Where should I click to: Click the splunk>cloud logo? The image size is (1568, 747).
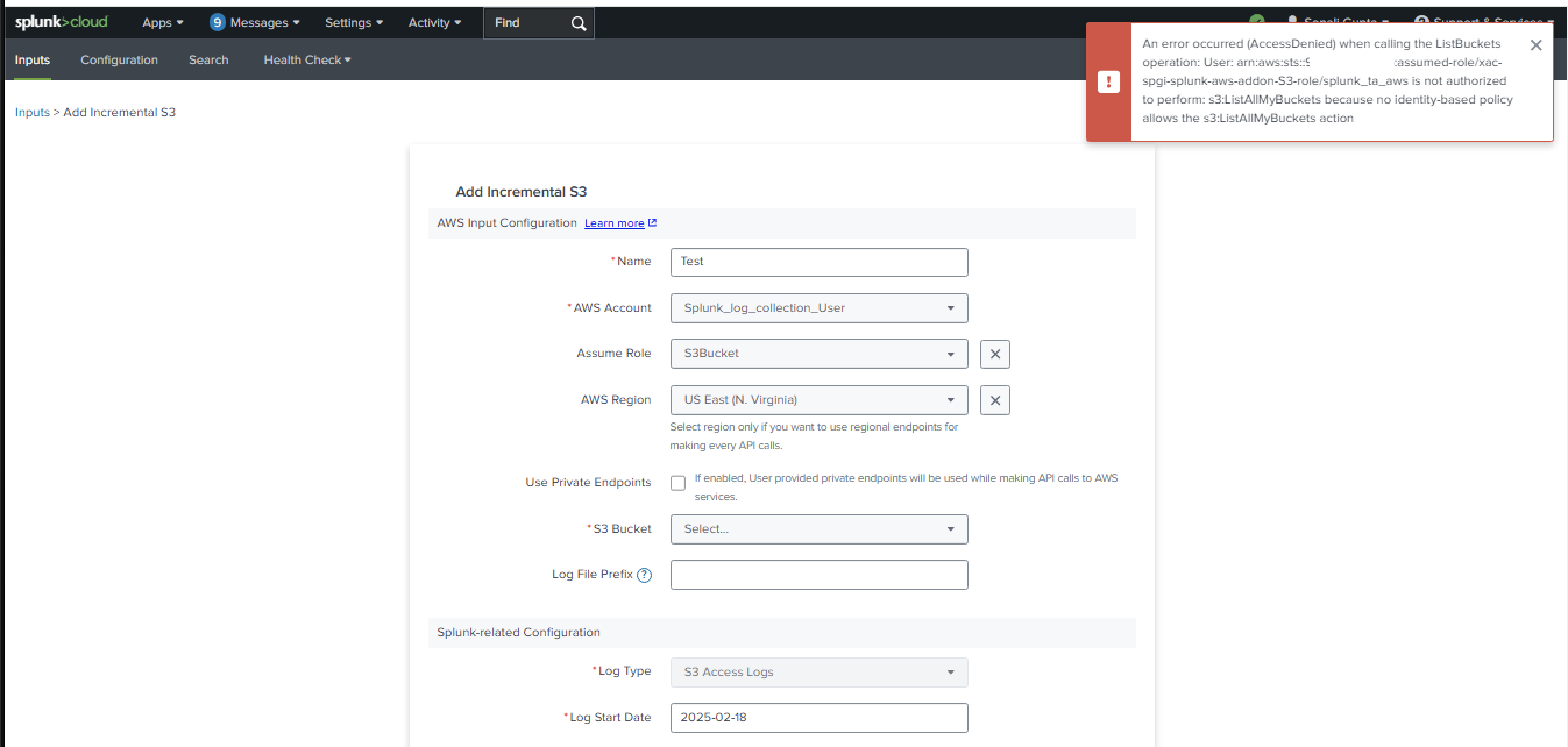click(x=61, y=22)
